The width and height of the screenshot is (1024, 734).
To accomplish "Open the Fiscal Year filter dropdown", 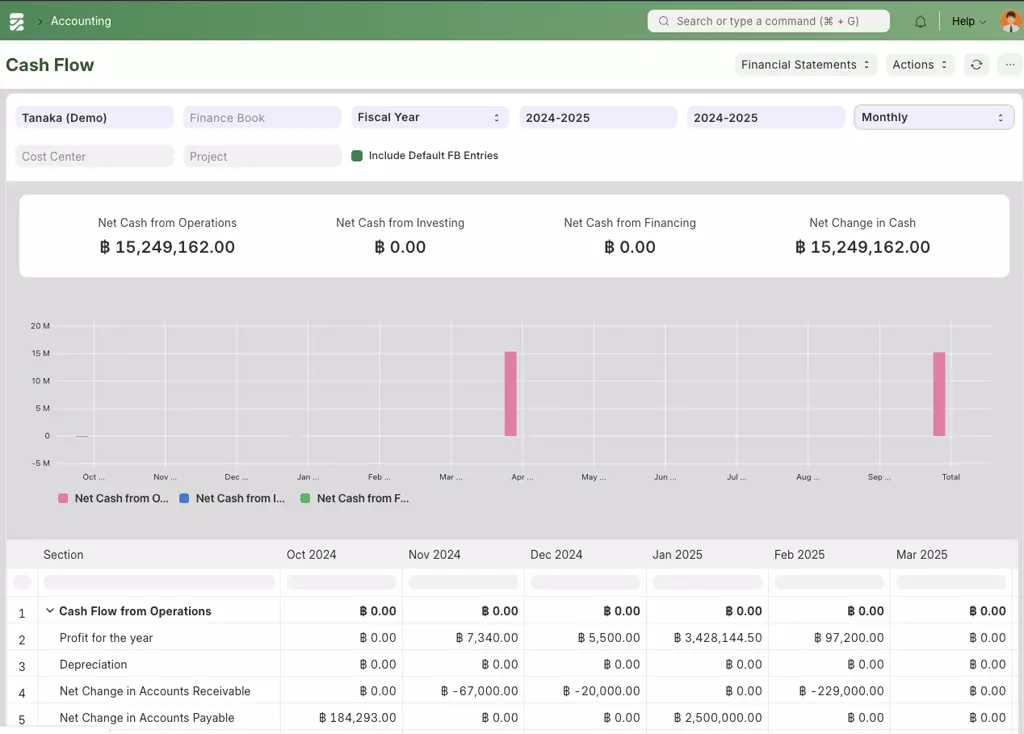I will [x=429, y=118].
